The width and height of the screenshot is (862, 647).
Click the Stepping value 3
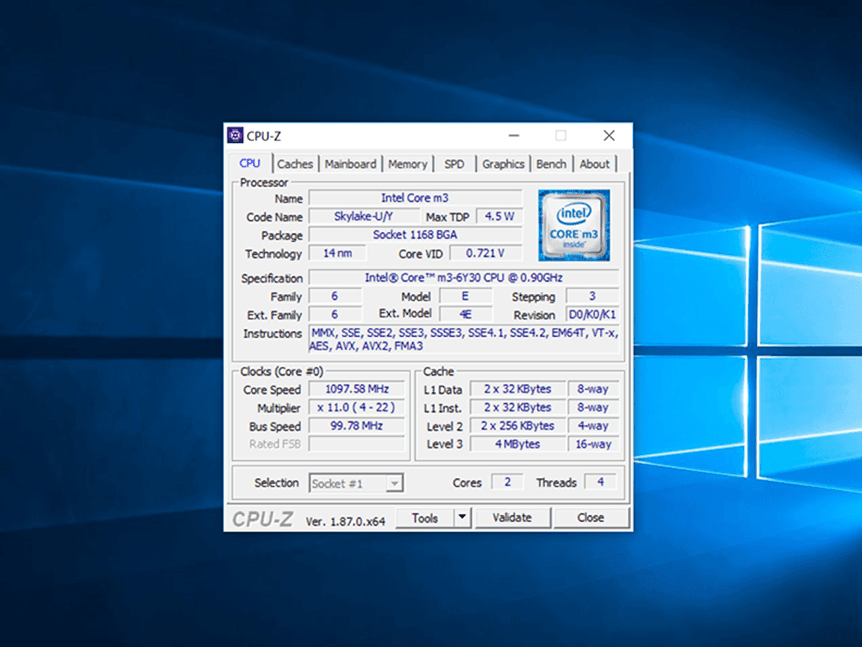coord(593,296)
